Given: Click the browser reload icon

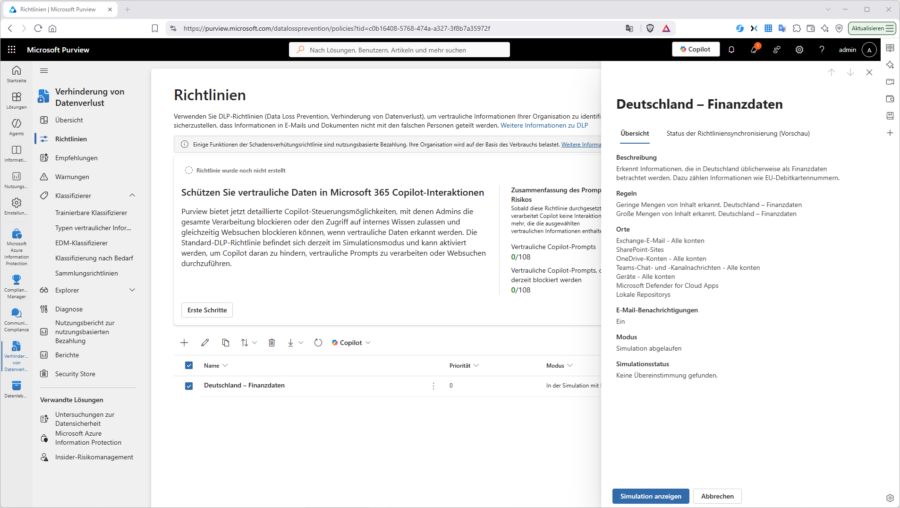Looking at the screenshot, I should coord(38,28).
